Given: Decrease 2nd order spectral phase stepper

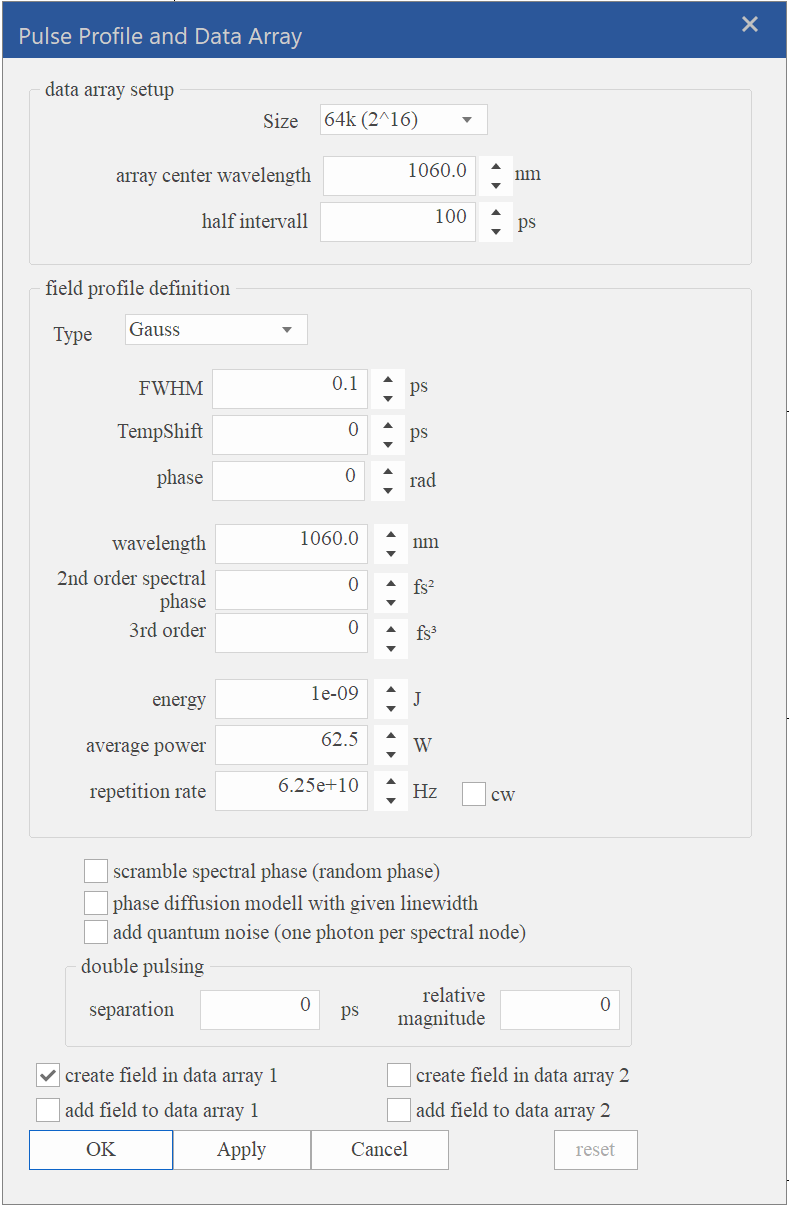Looking at the screenshot, I should coord(391,600).
